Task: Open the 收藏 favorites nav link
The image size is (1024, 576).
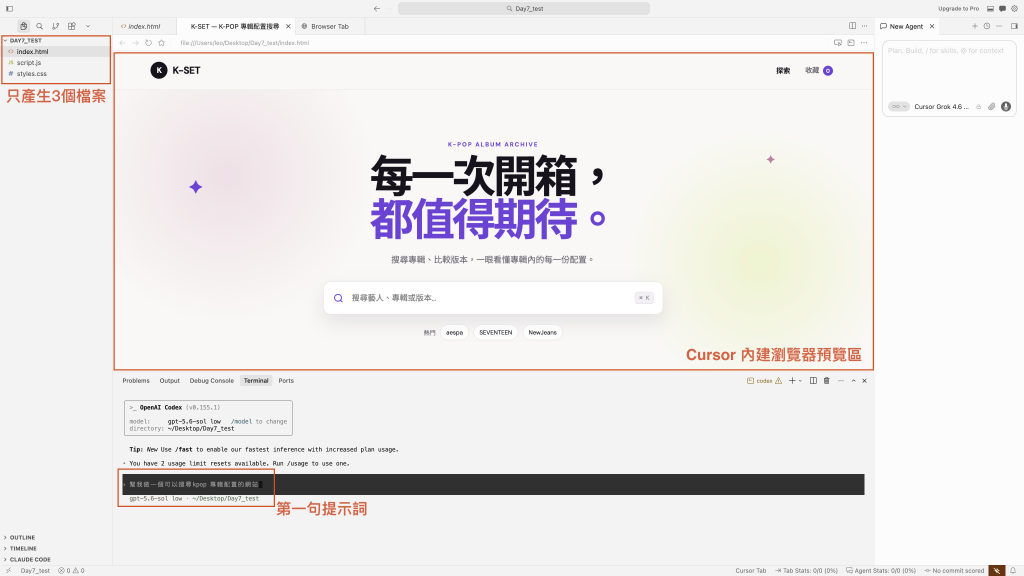Action: [818, 71]
